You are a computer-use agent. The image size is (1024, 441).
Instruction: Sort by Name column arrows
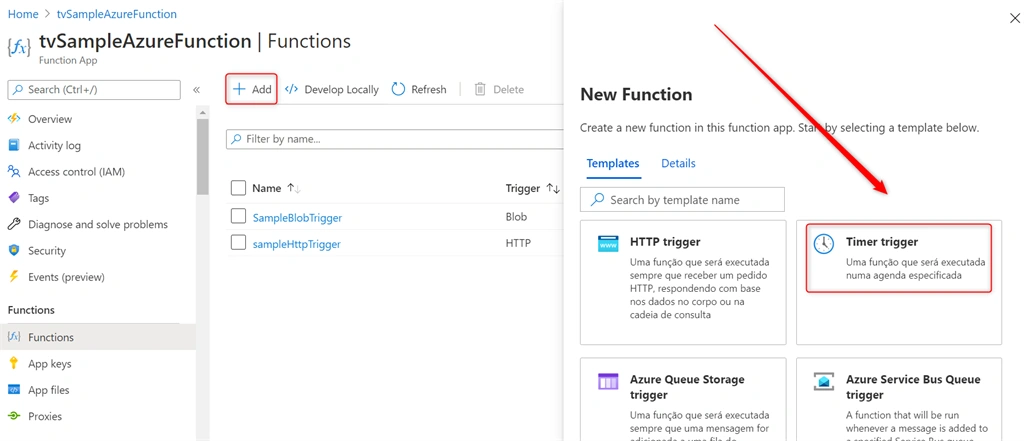(x=293, y=188)
